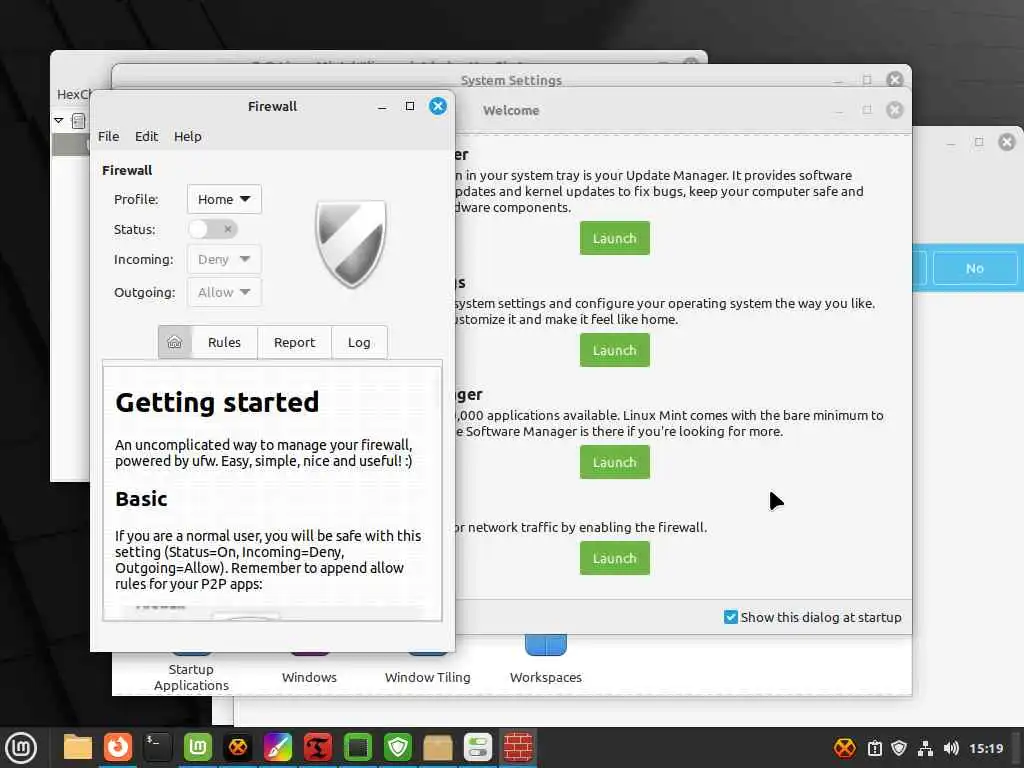This screenshot has width=1024, height=768.
Task: Open the Terminal from the taskbar
Action: tap(157, 748)
